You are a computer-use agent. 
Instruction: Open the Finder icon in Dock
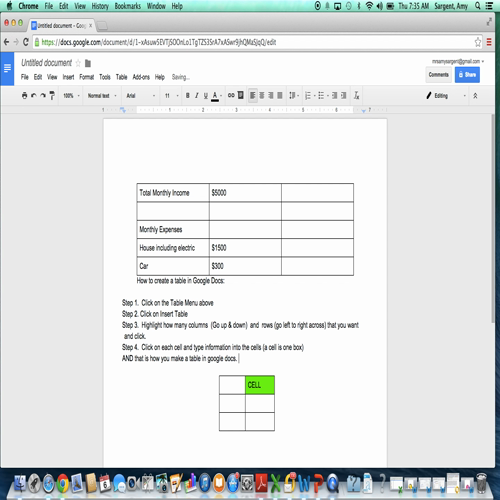pos(19,483)
